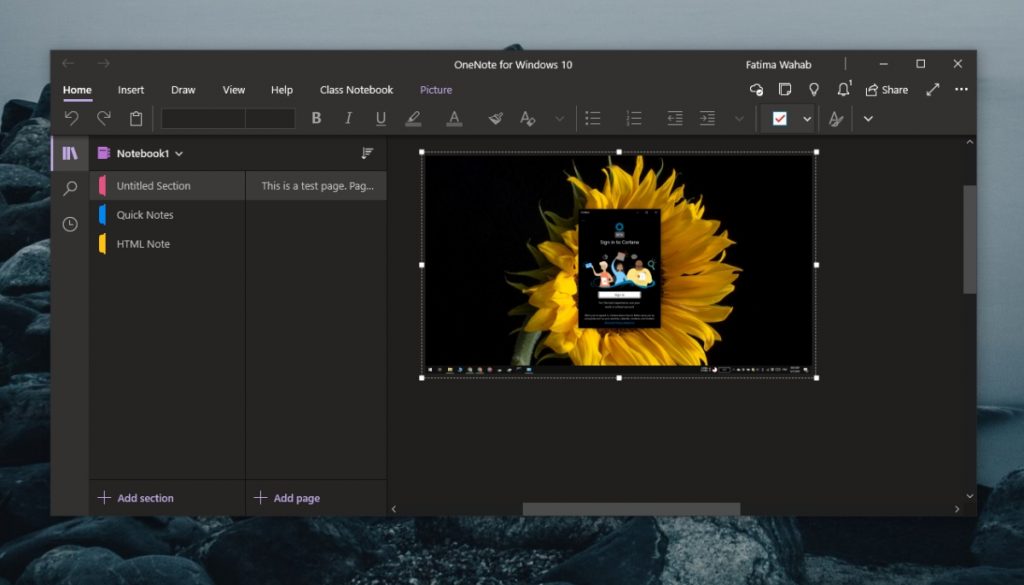
Task: Expand the overflow chevron at the ribbon's end
Action: coord(868,118)
